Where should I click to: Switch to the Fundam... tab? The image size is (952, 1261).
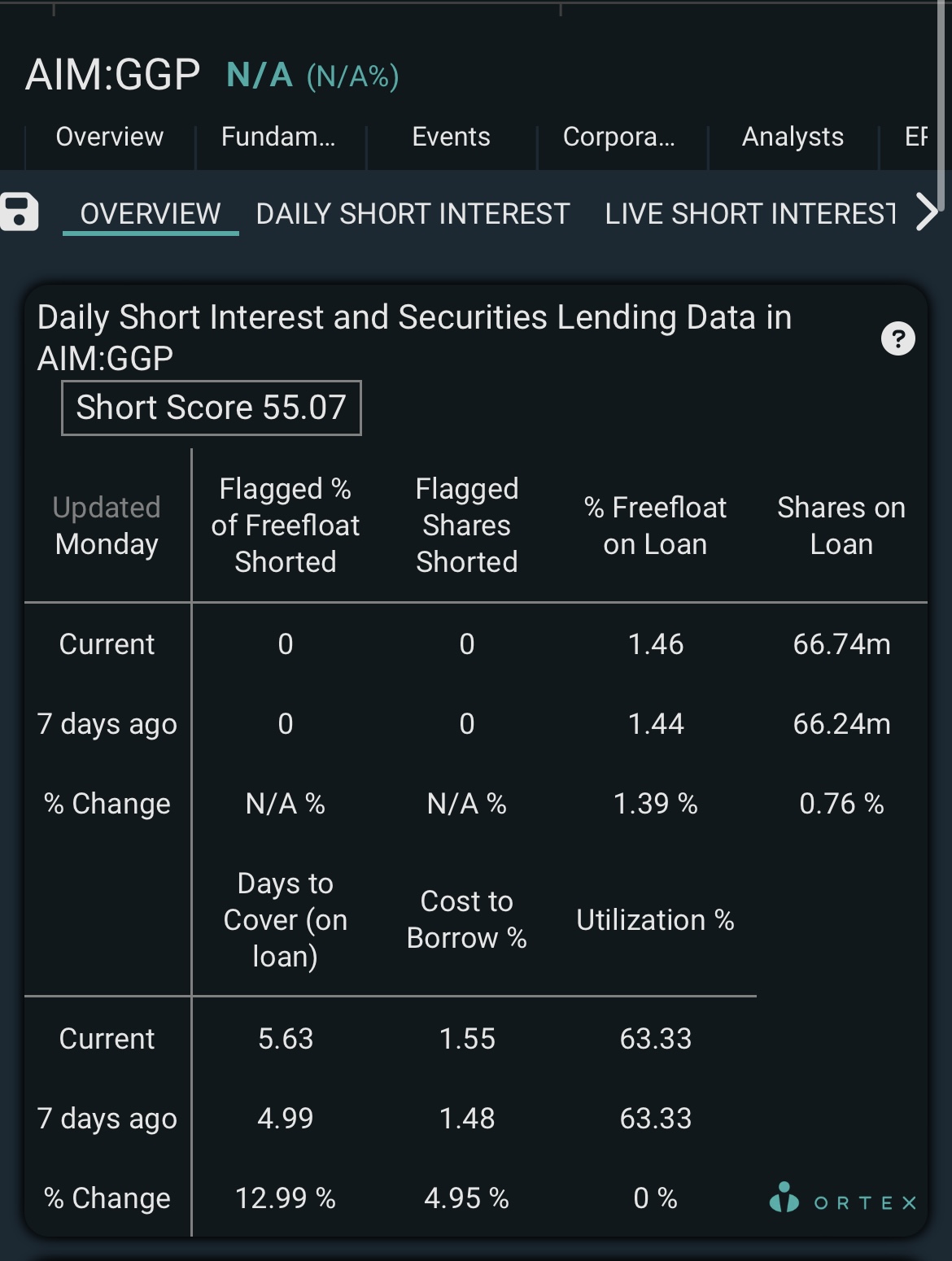click(x=278, y=137)
